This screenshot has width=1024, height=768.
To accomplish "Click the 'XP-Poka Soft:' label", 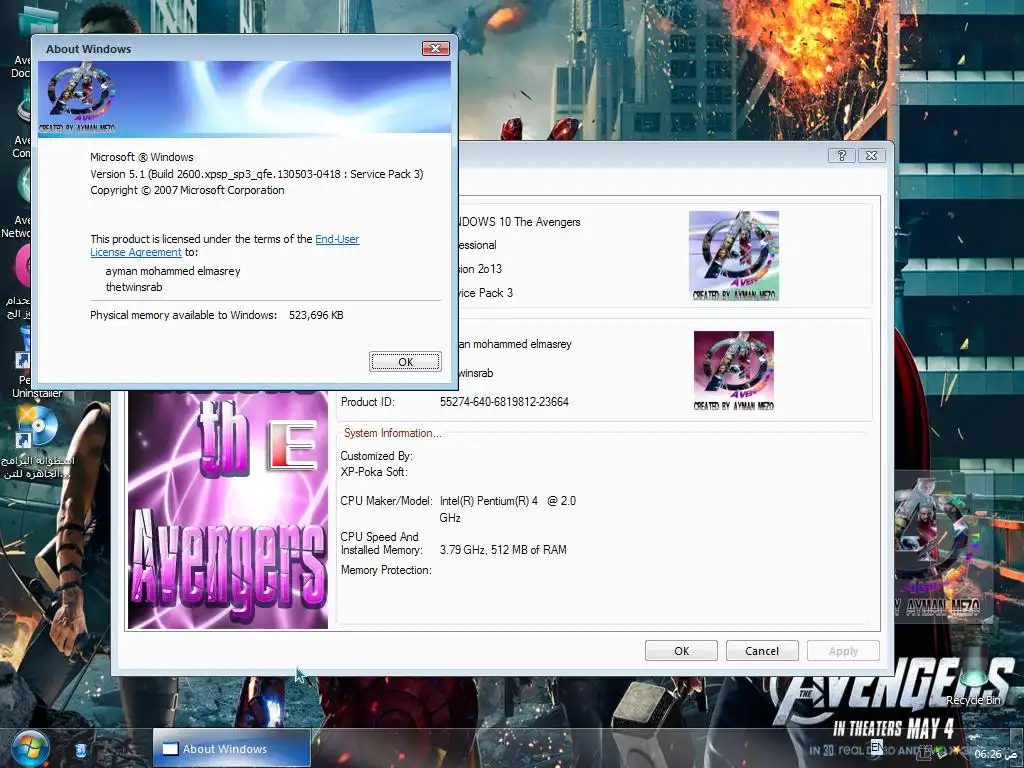I will [374, 472].
